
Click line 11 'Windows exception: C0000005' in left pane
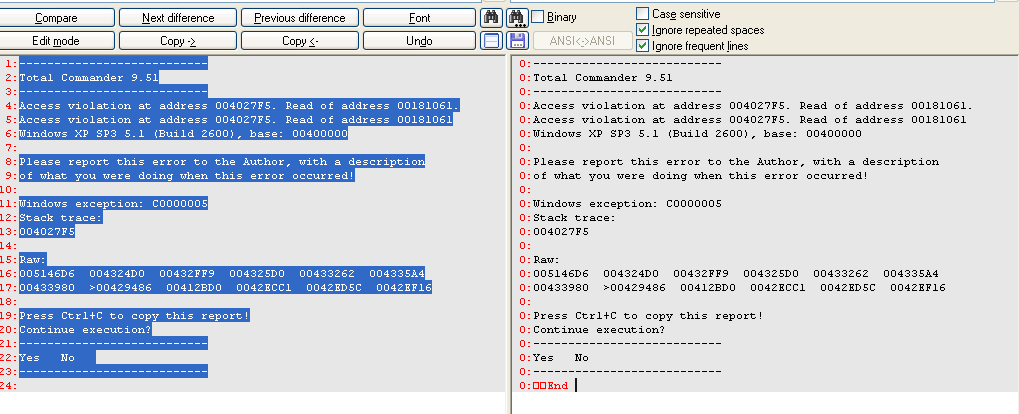pos(114,203)
